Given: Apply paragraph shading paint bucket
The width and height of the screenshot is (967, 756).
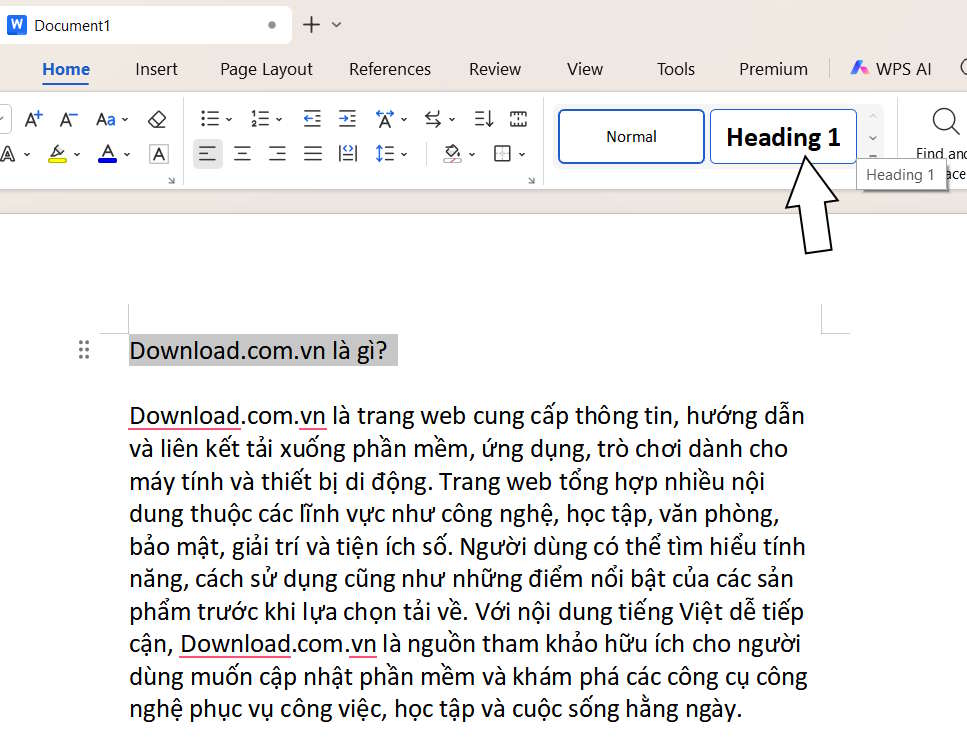Looking at the screenshot, I should tap(452, 154).
